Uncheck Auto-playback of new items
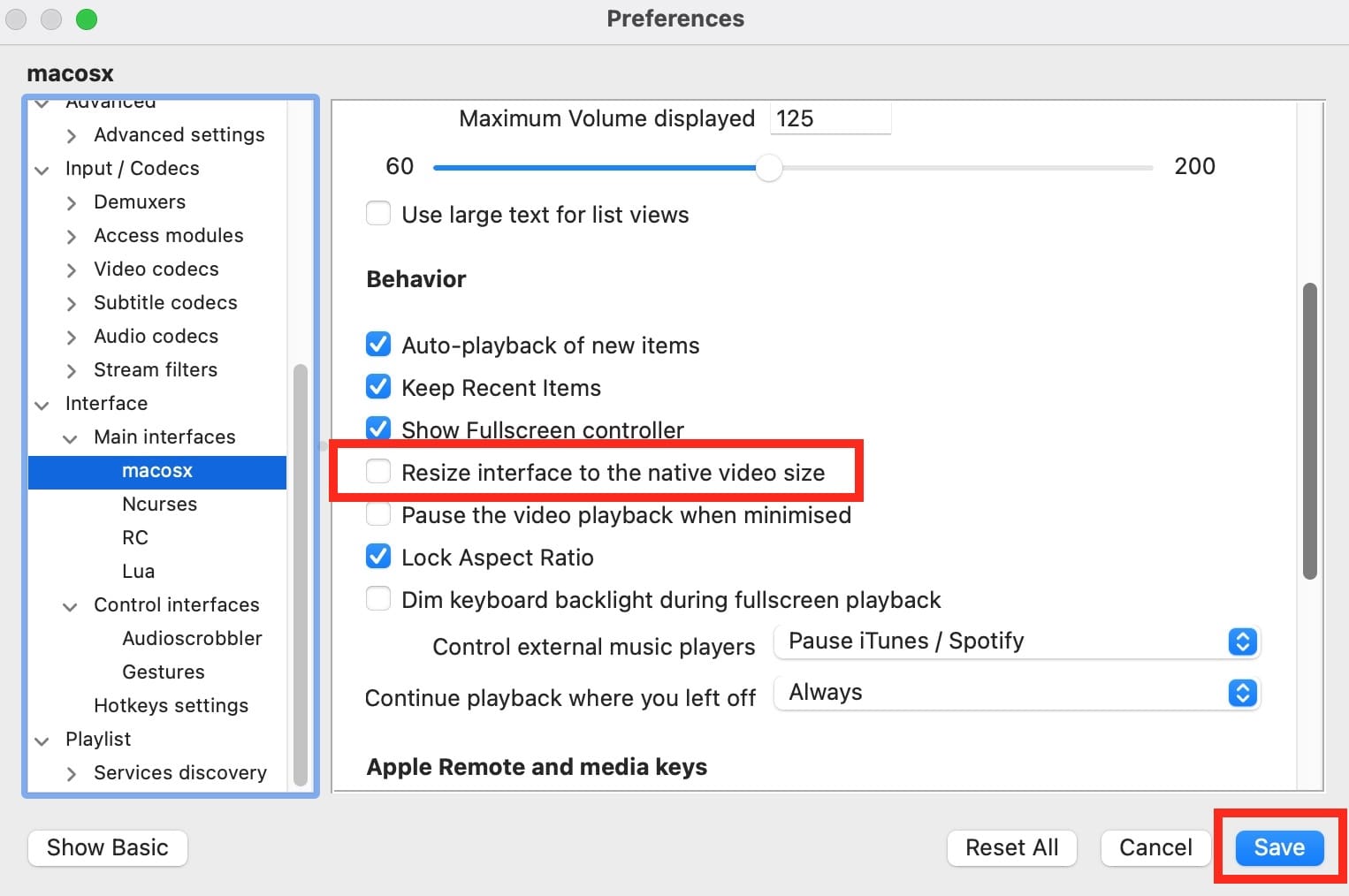Screen dimensions: 1349x896 coord(378,345)
